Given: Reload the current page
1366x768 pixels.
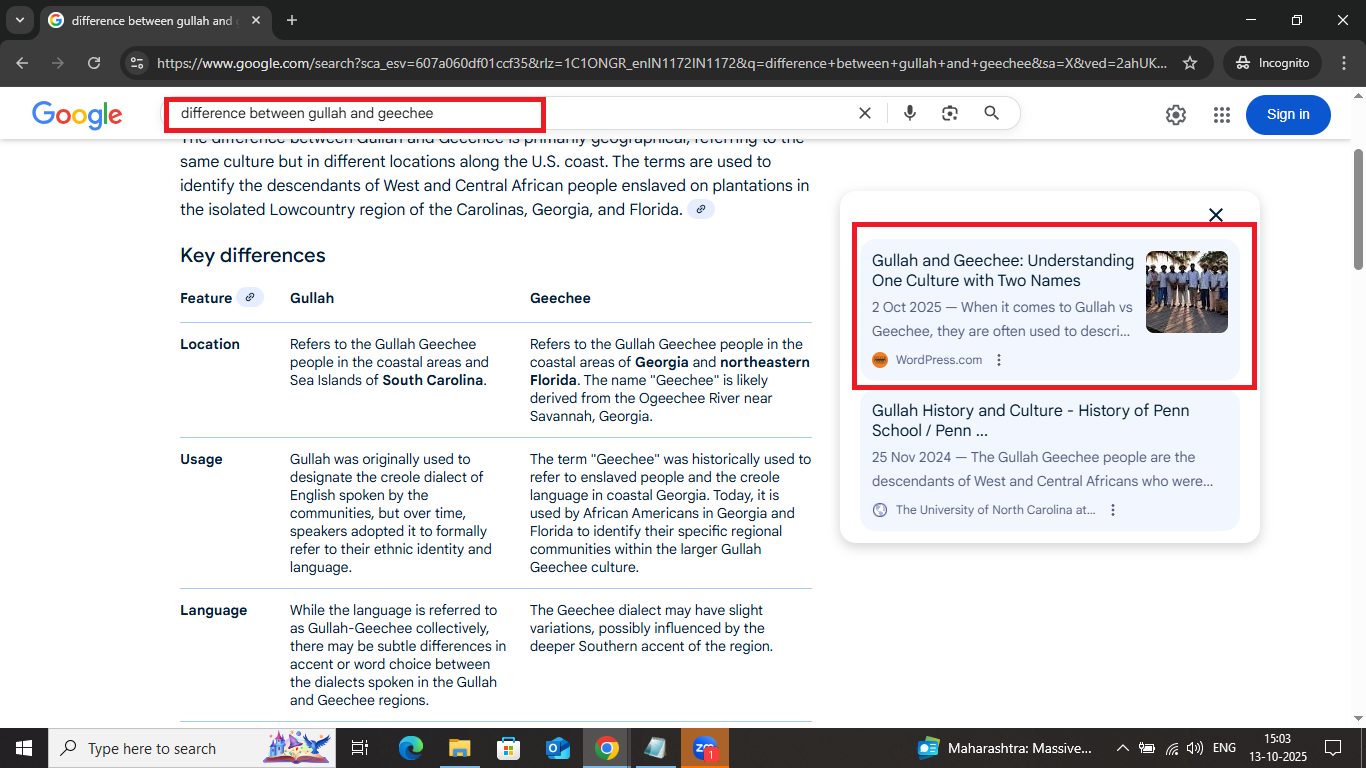Looking at the screenshot, I should coord(94,62).
